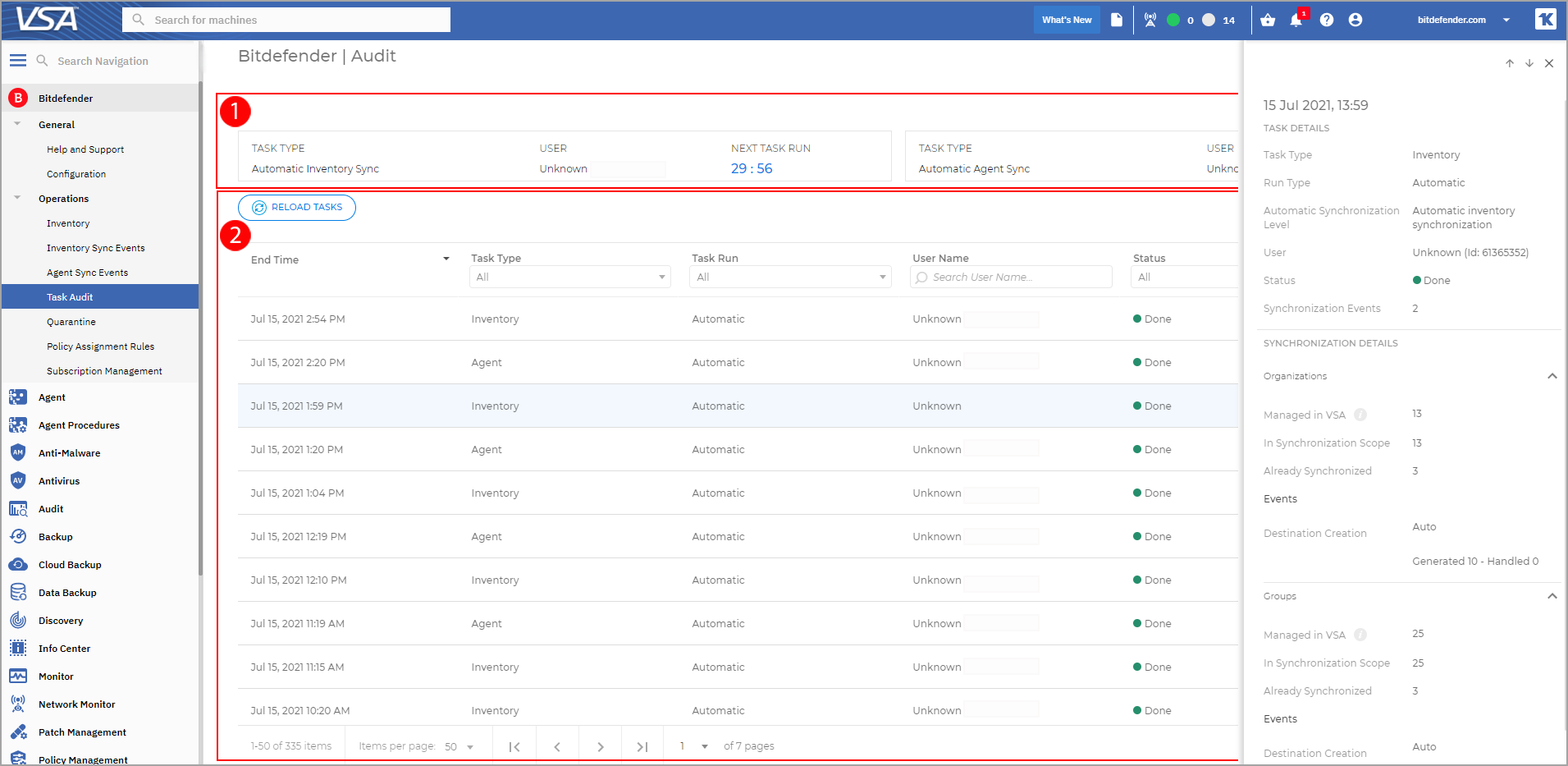Click the Reload Tasks button
This screenshot has height=766, width=1568.
297,208
